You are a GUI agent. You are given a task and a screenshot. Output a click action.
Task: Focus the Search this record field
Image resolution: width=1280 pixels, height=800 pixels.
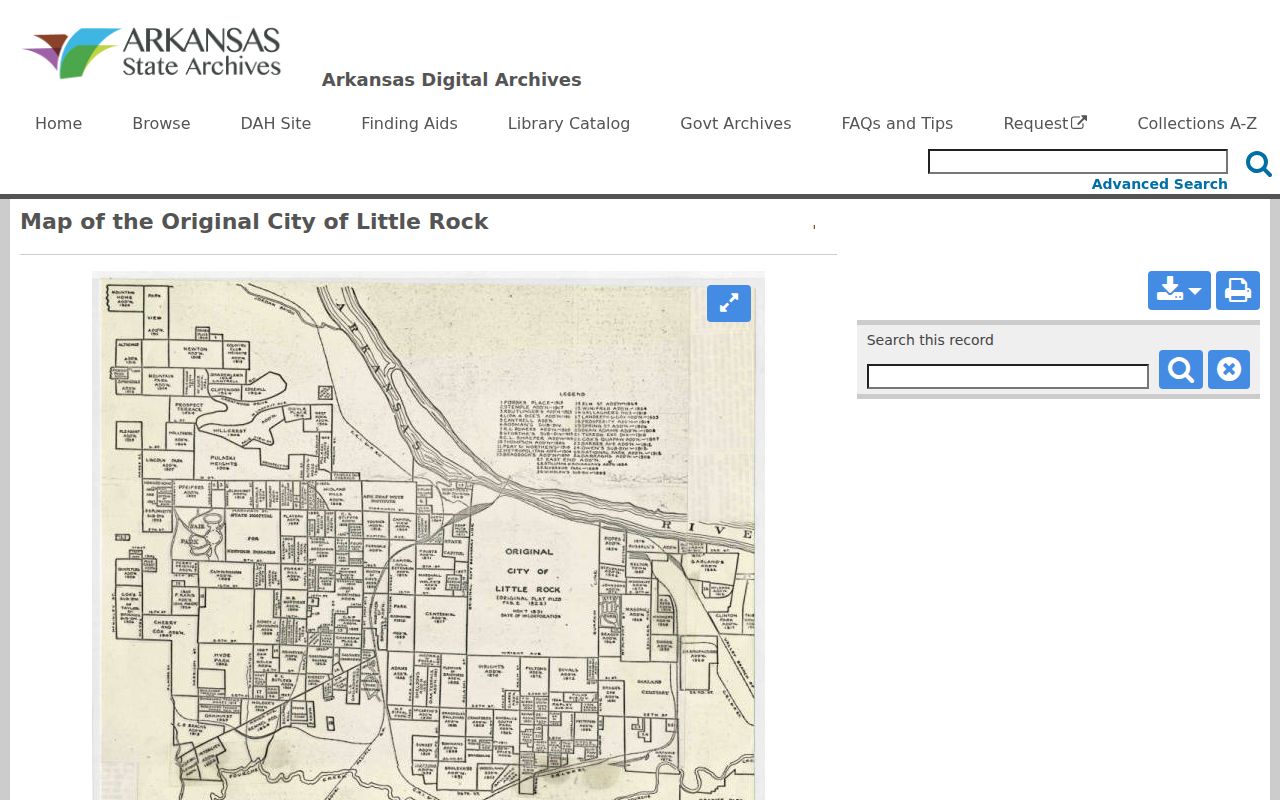tap(1008, 377)
